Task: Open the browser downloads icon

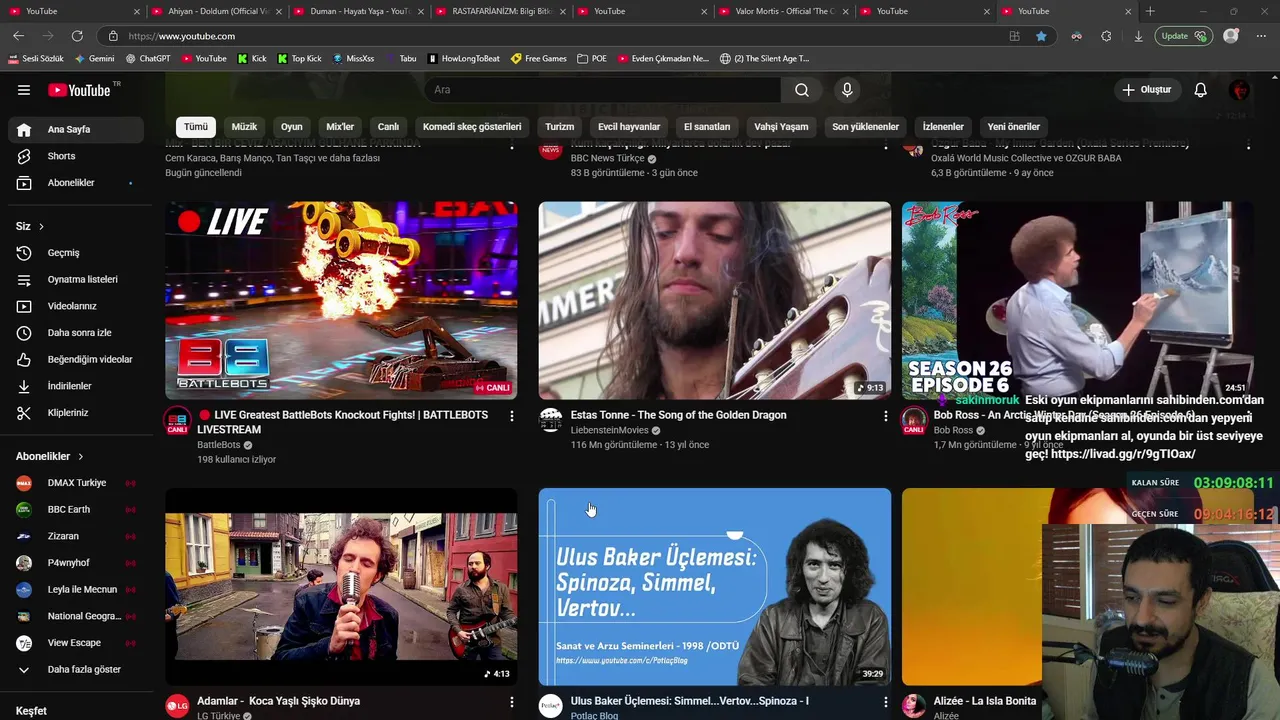Action: (1138, 36)
